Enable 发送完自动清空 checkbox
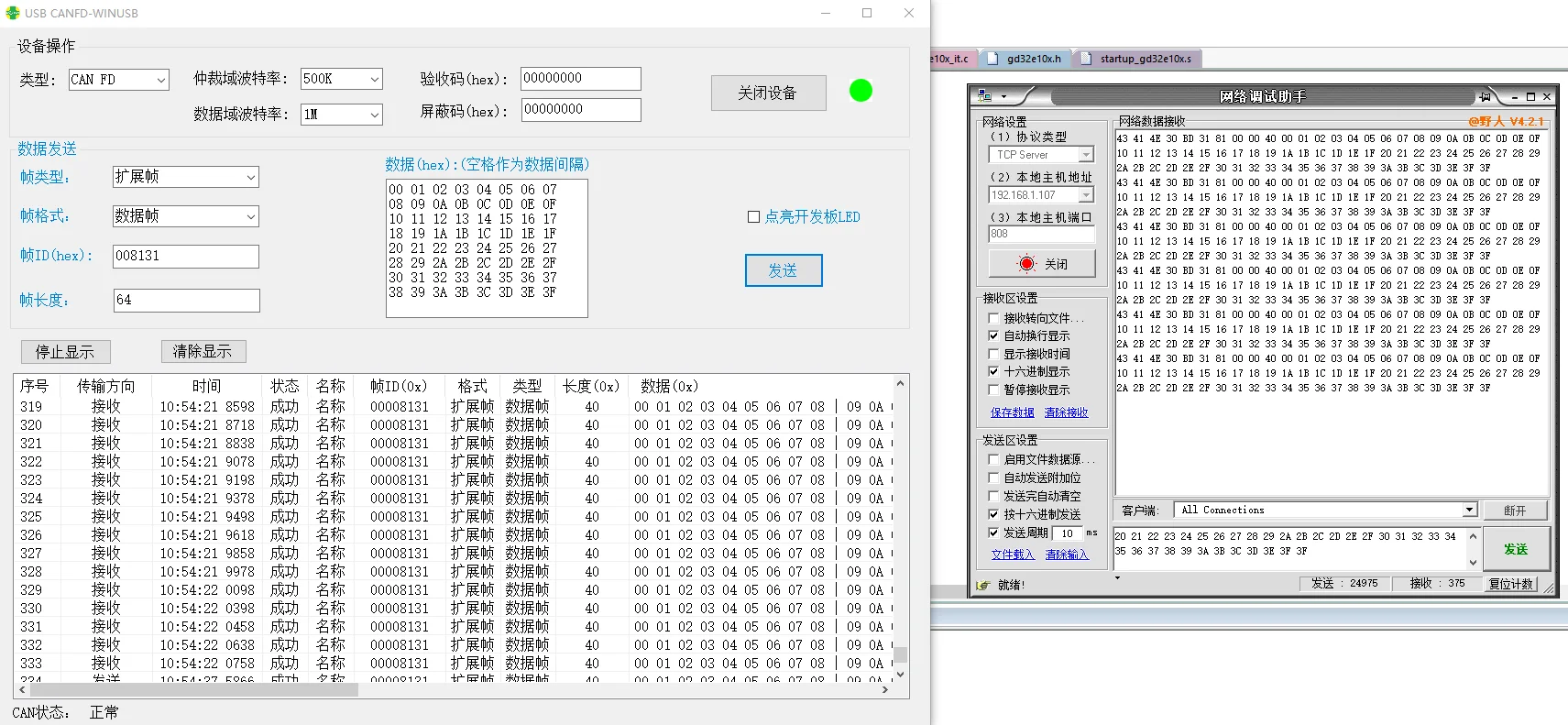 tap(993, 496)
